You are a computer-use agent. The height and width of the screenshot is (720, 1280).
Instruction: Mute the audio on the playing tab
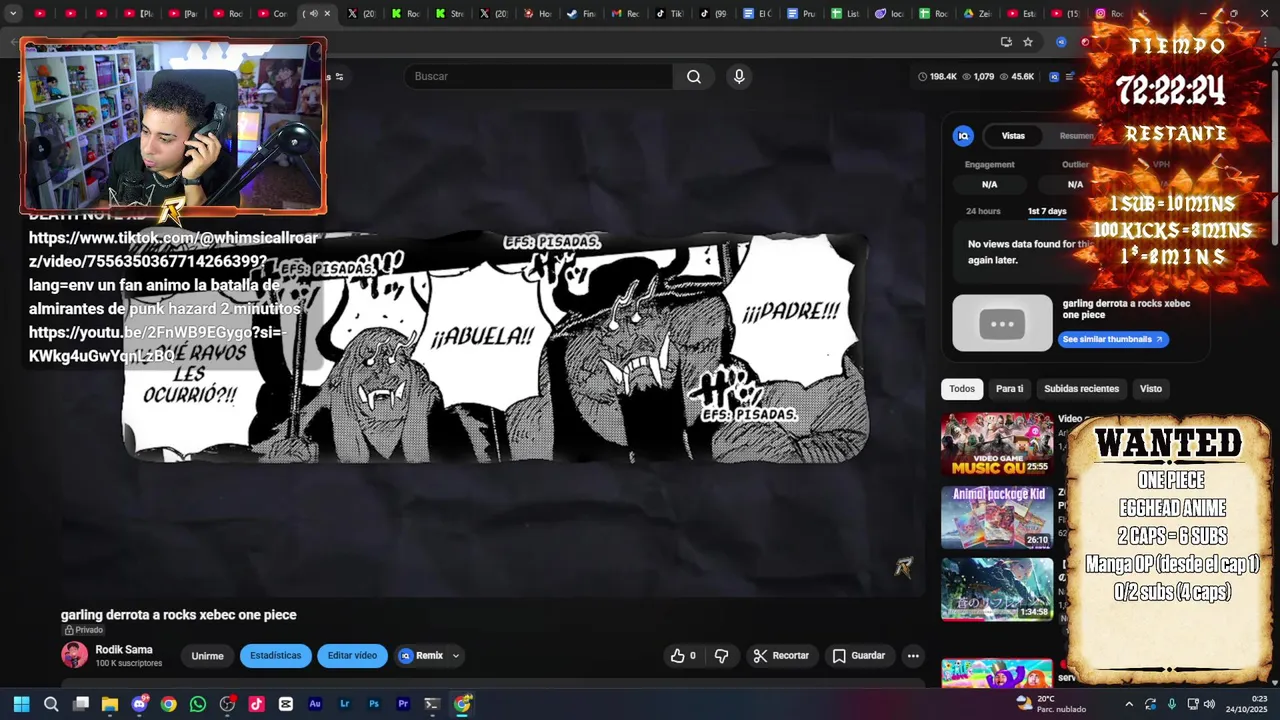(x=313, y=14)
